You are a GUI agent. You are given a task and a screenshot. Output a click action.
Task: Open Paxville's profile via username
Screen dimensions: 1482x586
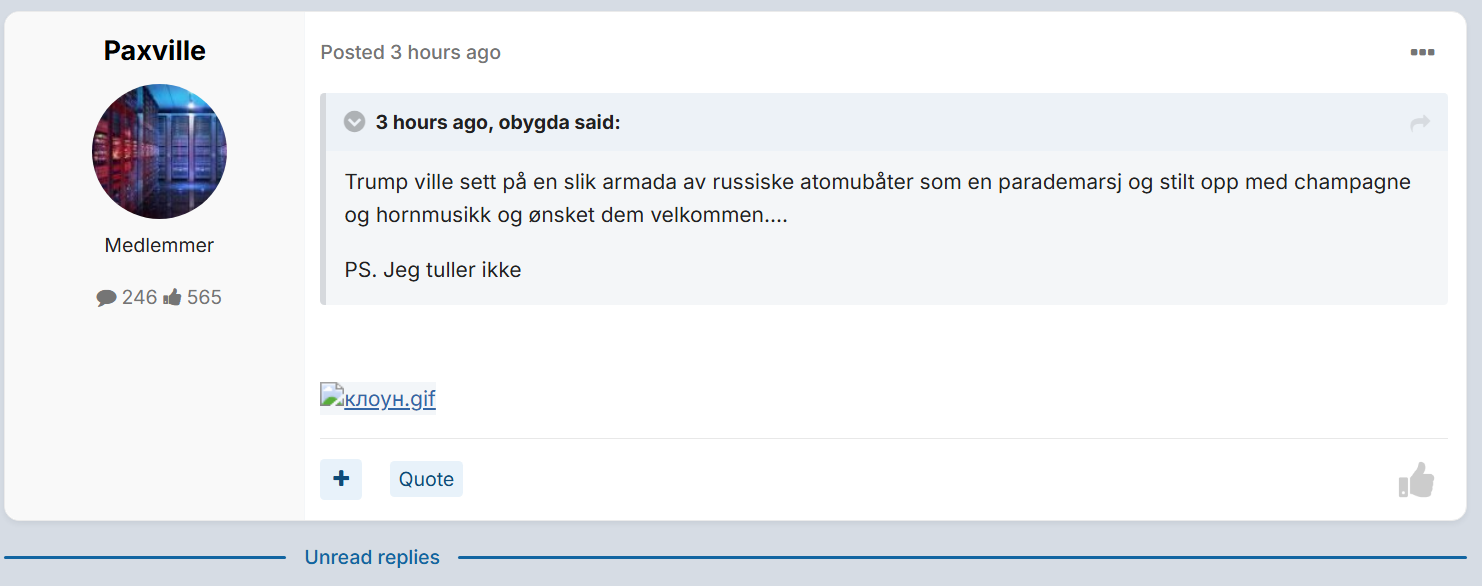155,51
